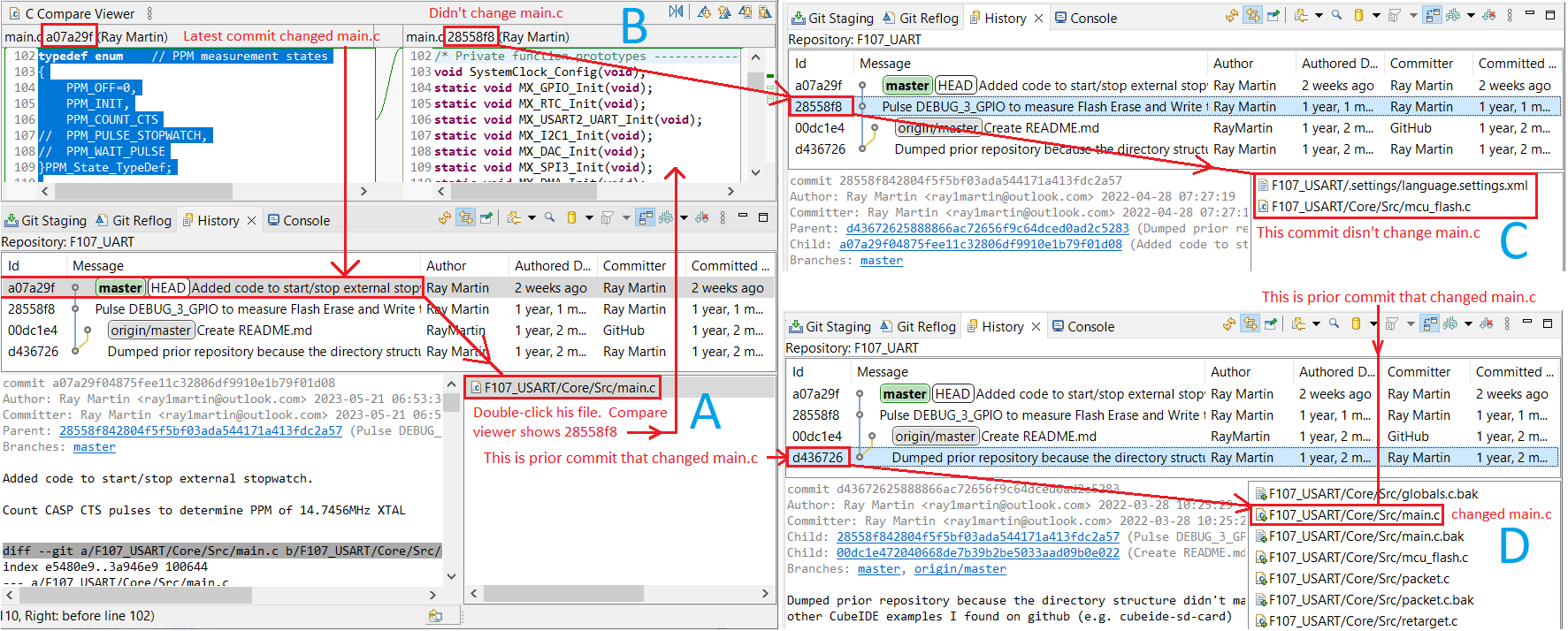The width and height of the screenshot is (1568, 631).
Task: Open Git Reflog tab in d436726 History panel
Action: point(918,326)
